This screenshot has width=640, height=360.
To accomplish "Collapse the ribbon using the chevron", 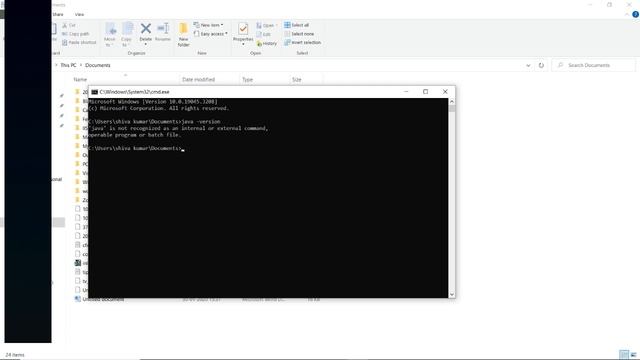I will click(627, 14).
